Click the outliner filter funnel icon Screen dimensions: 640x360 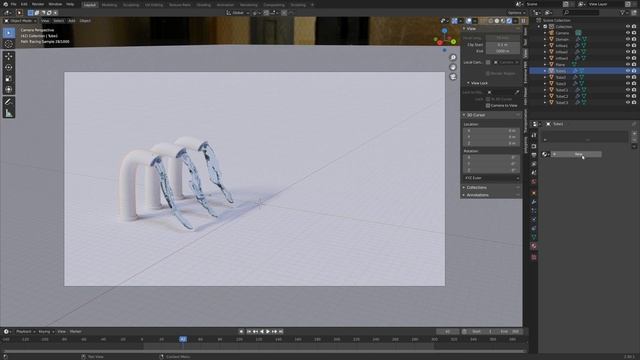622,13
